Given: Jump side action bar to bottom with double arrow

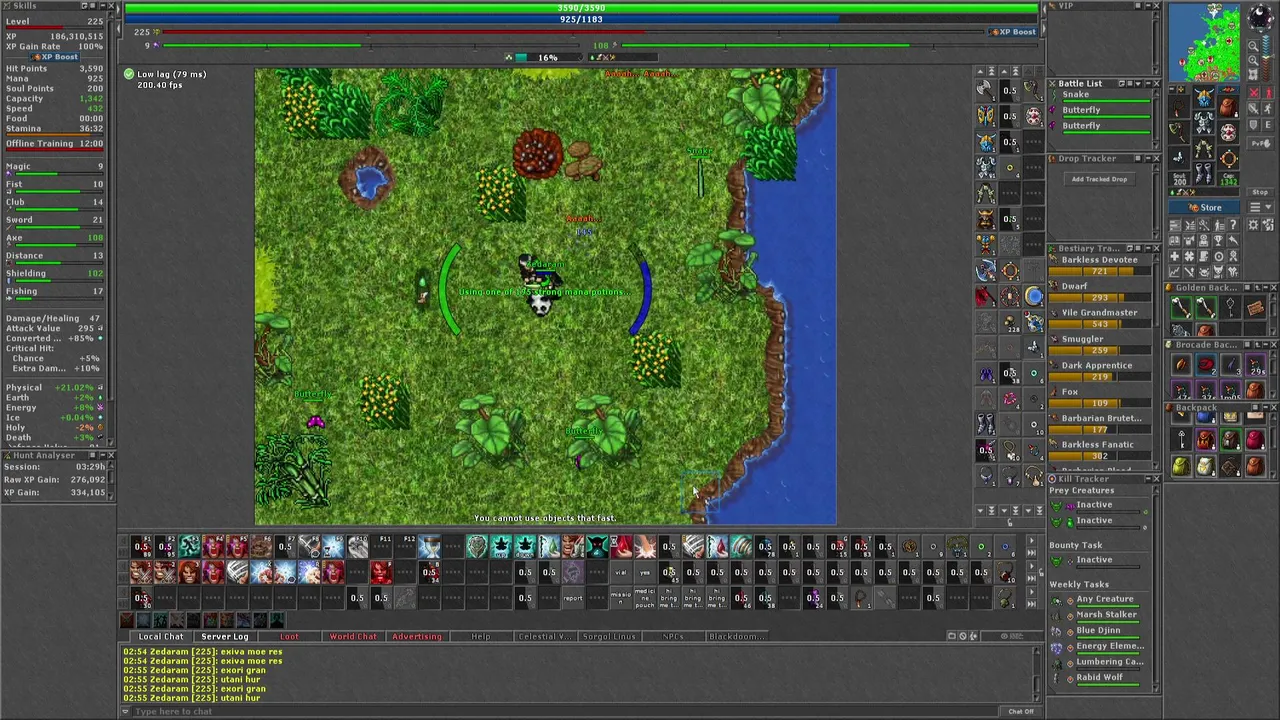Looking at the screenshot, I should [x=992, y=510].
